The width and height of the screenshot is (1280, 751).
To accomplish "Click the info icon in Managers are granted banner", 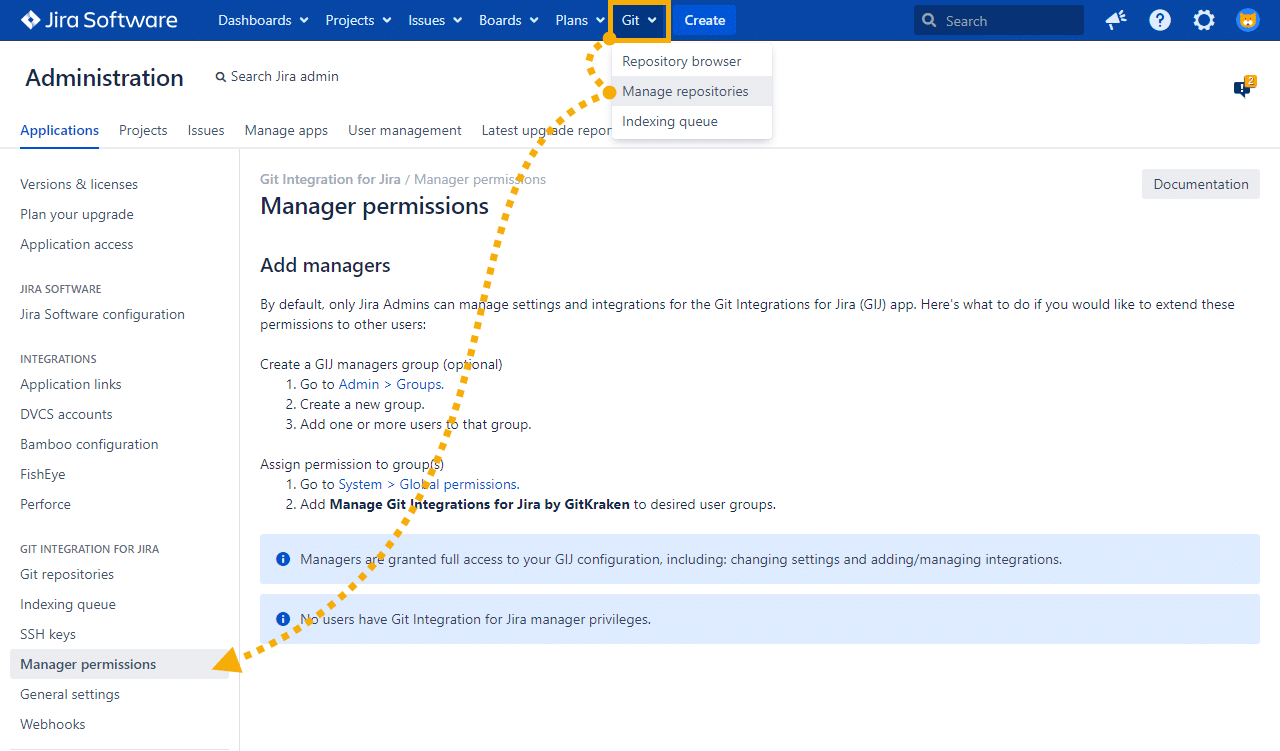I will click(x=283, y=559).
